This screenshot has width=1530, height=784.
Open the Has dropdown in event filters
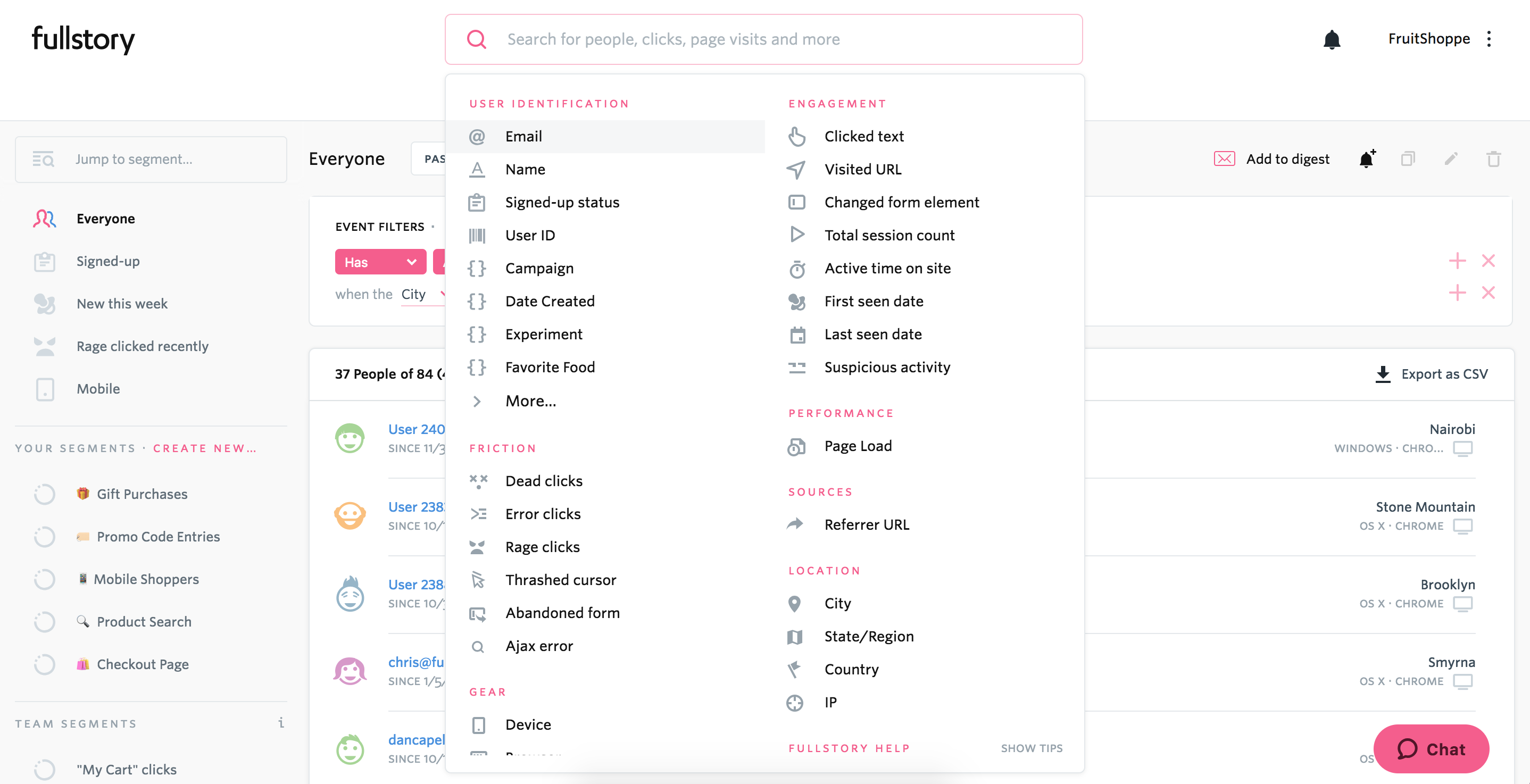380,262
